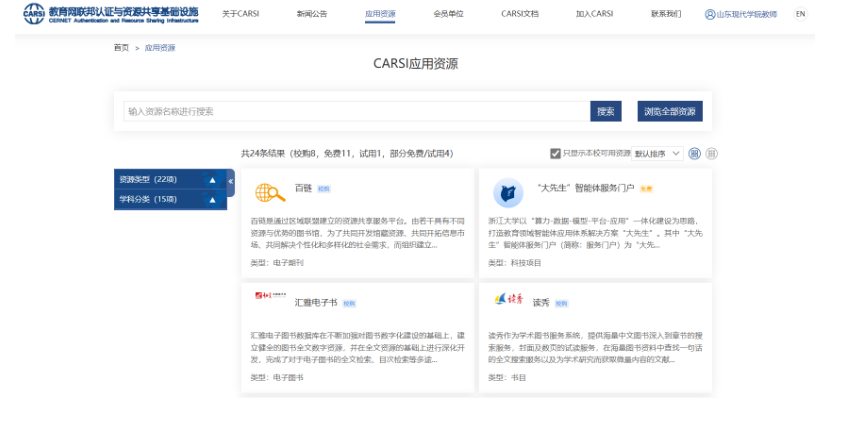Click the user account icon for 山东现代学院教师
Image resolution: width=847 pixels, height=431 pixels.
[x=710, y=14]
